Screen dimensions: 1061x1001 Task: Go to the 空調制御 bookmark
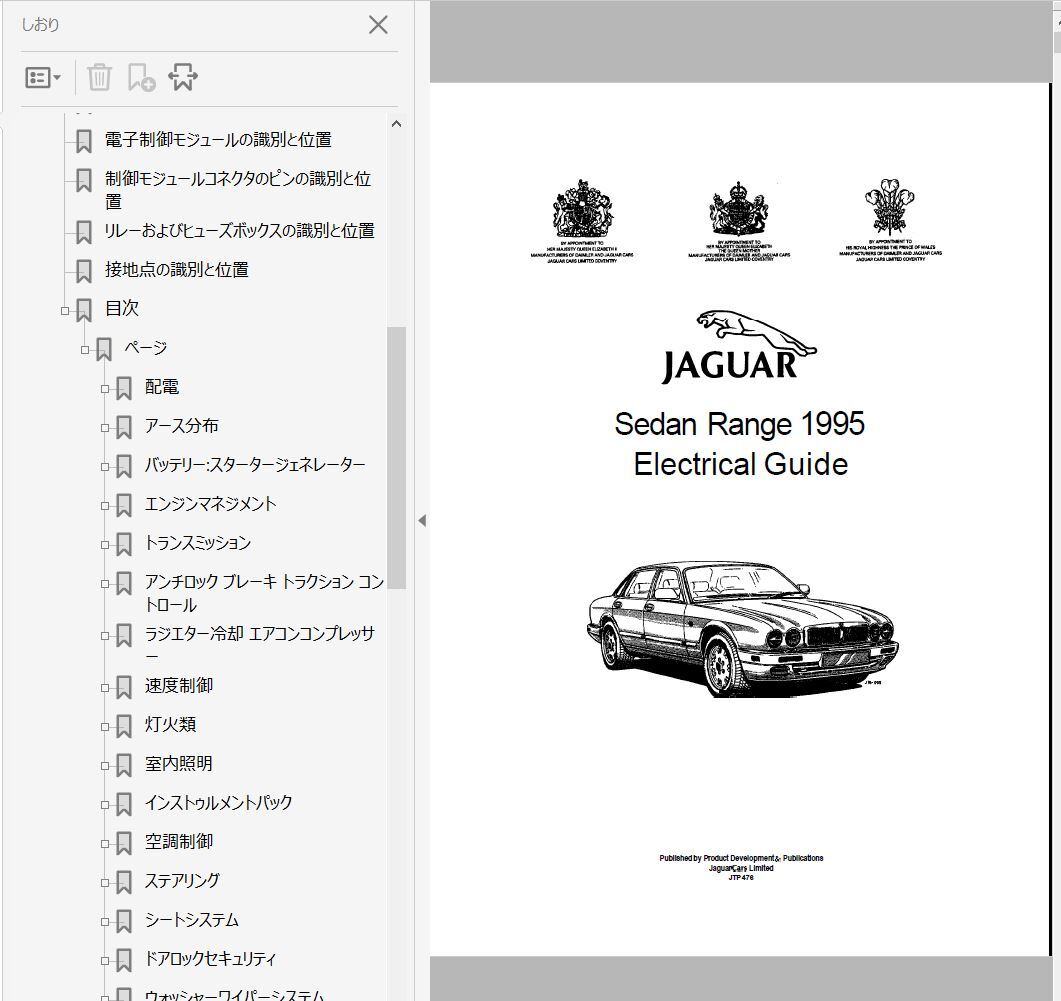[179, 842]
